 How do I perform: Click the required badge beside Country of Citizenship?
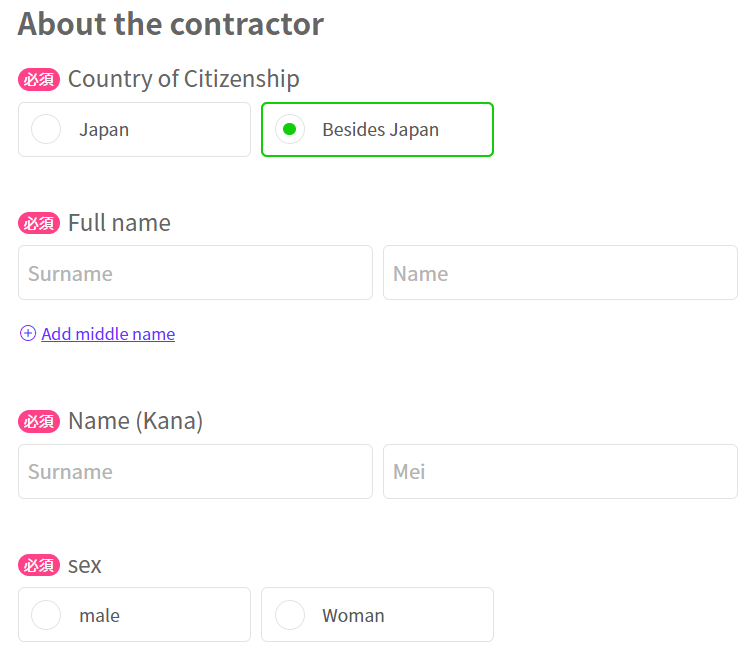coord(39,80)
